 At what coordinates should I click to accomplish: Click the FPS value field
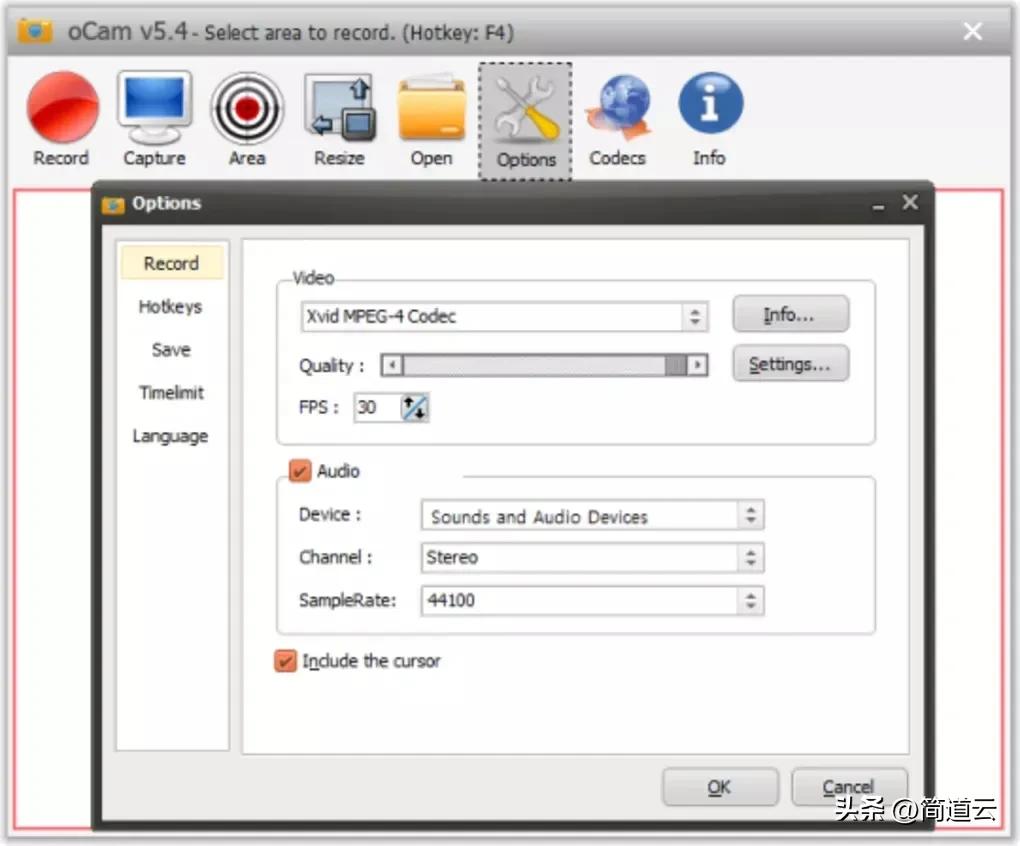coord(377,408)
